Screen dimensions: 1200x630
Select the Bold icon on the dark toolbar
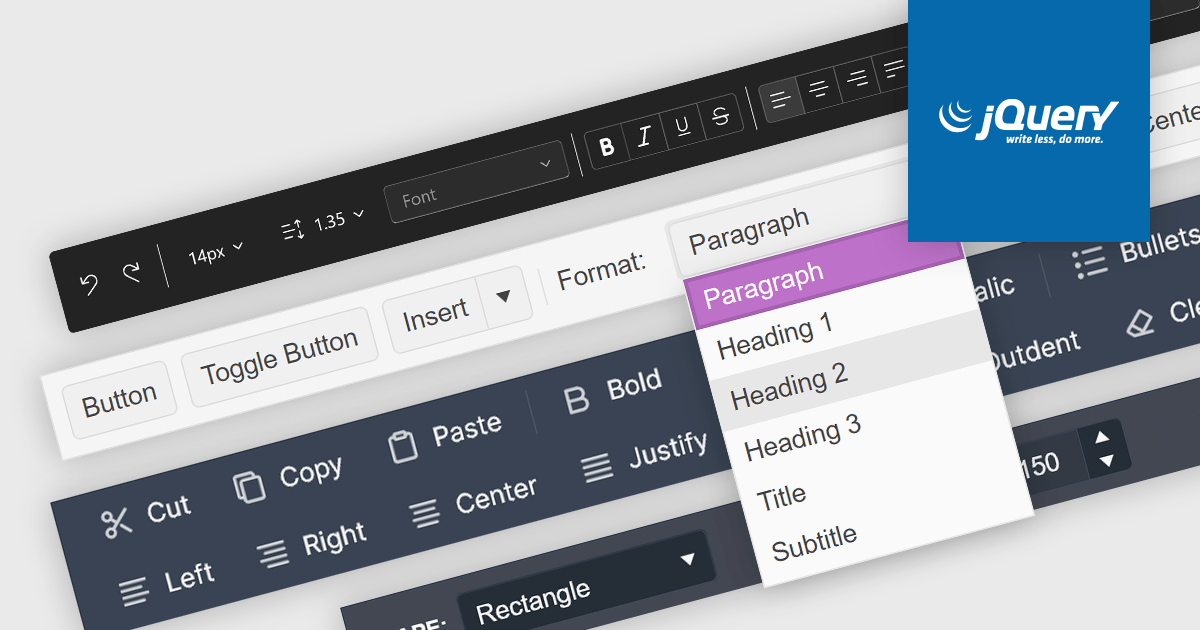tap(606, 146)
